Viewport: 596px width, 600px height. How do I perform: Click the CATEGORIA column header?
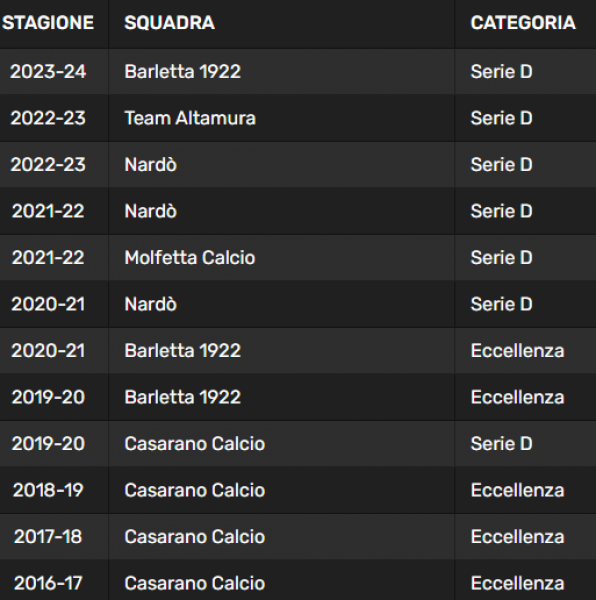click(x=523, y=23)
